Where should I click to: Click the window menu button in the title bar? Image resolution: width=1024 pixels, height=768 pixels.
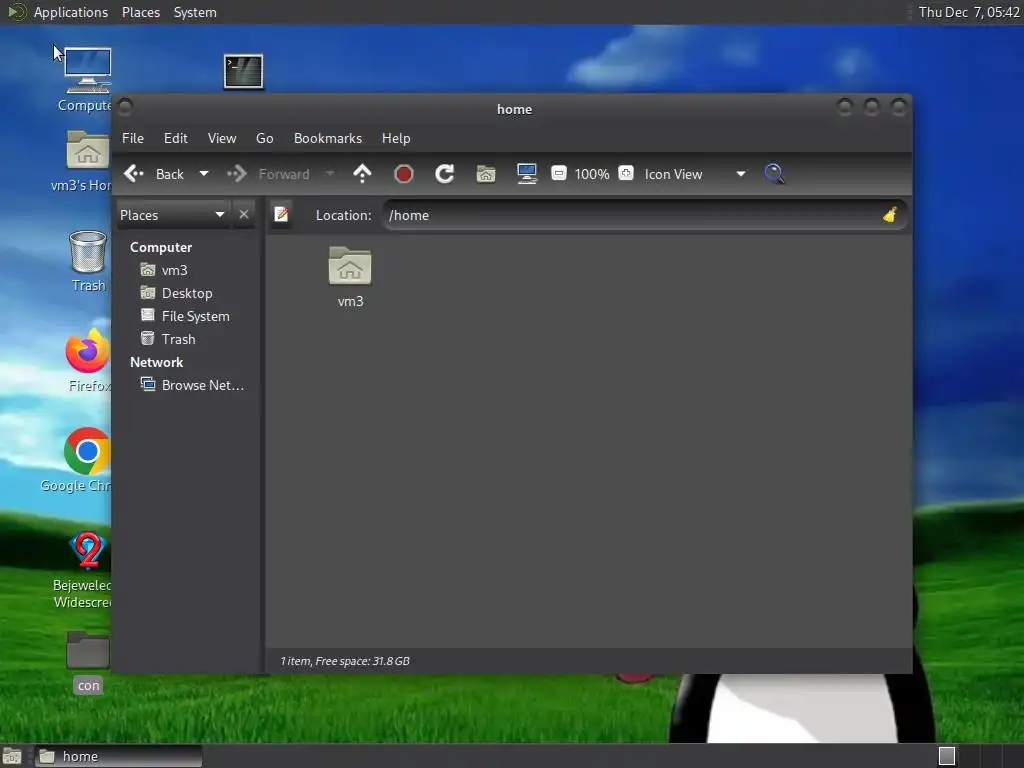coord(126,107)
